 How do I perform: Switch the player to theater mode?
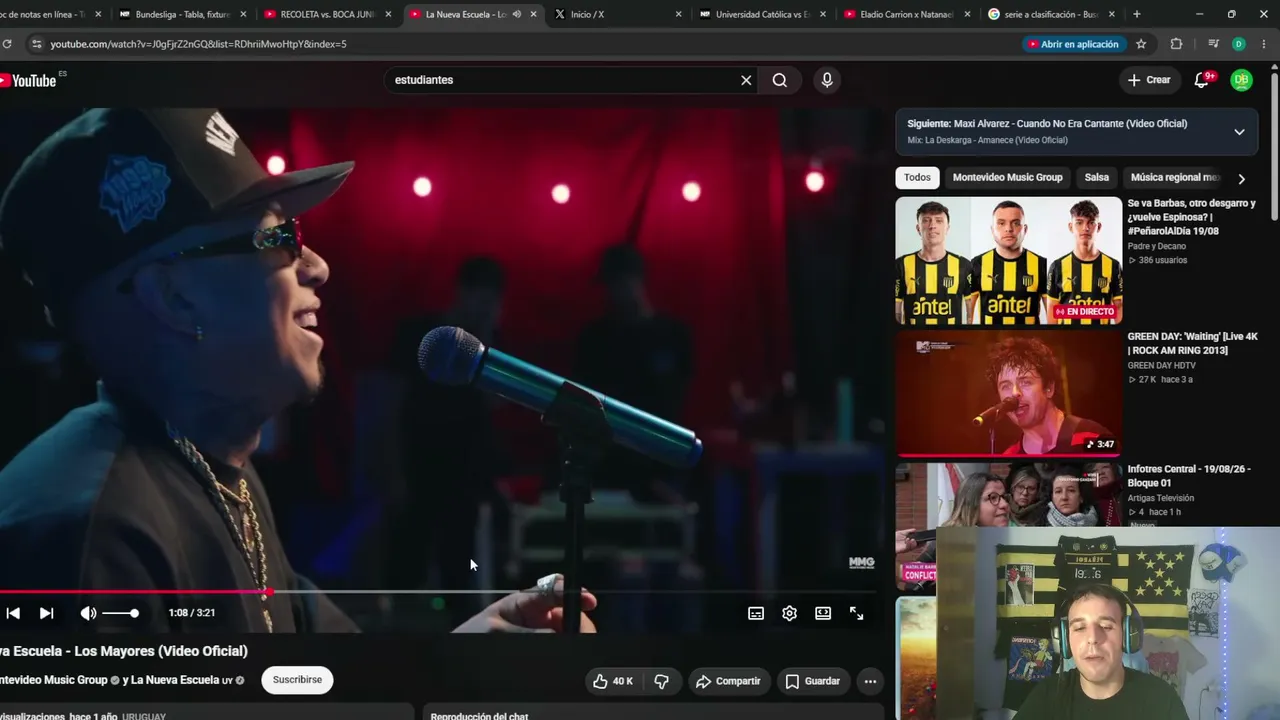(x=823, y=613)
